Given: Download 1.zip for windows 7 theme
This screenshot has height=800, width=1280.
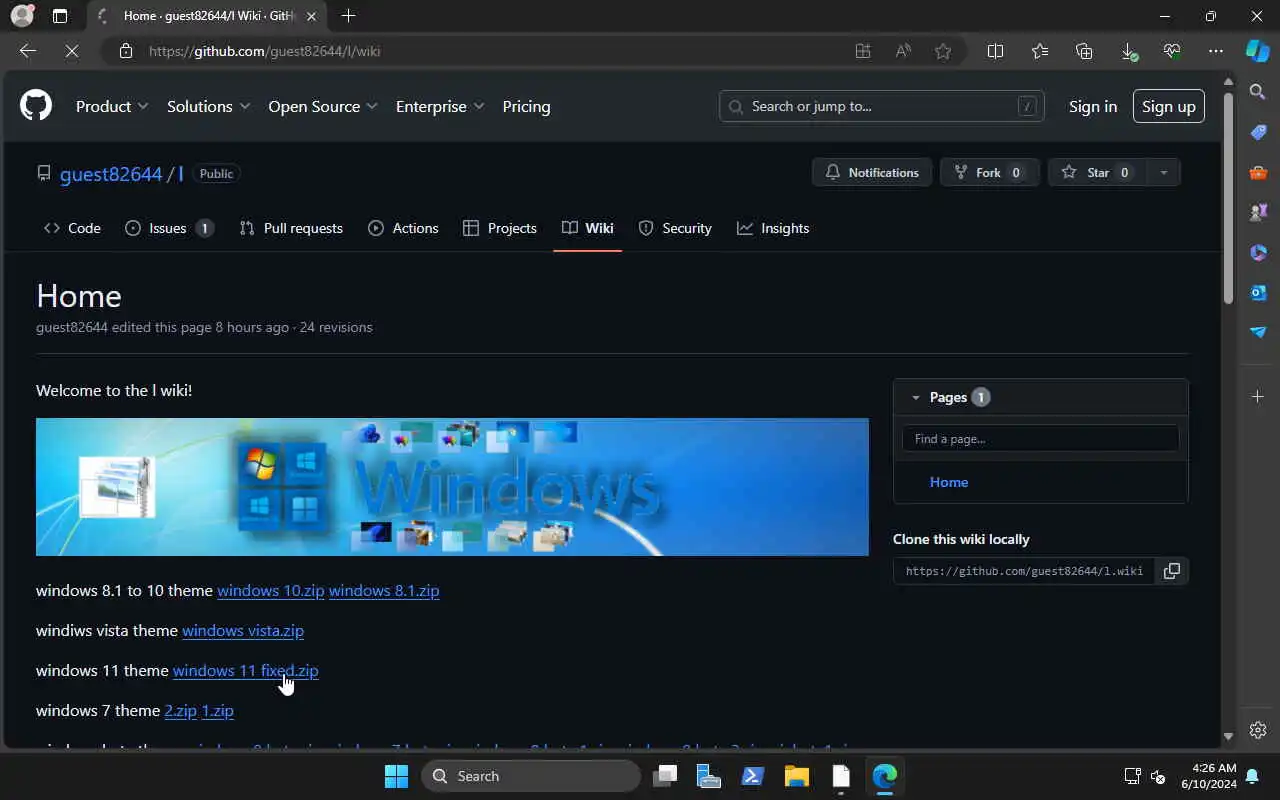Looking at the screenshot, I should click(x=218, y=710).
